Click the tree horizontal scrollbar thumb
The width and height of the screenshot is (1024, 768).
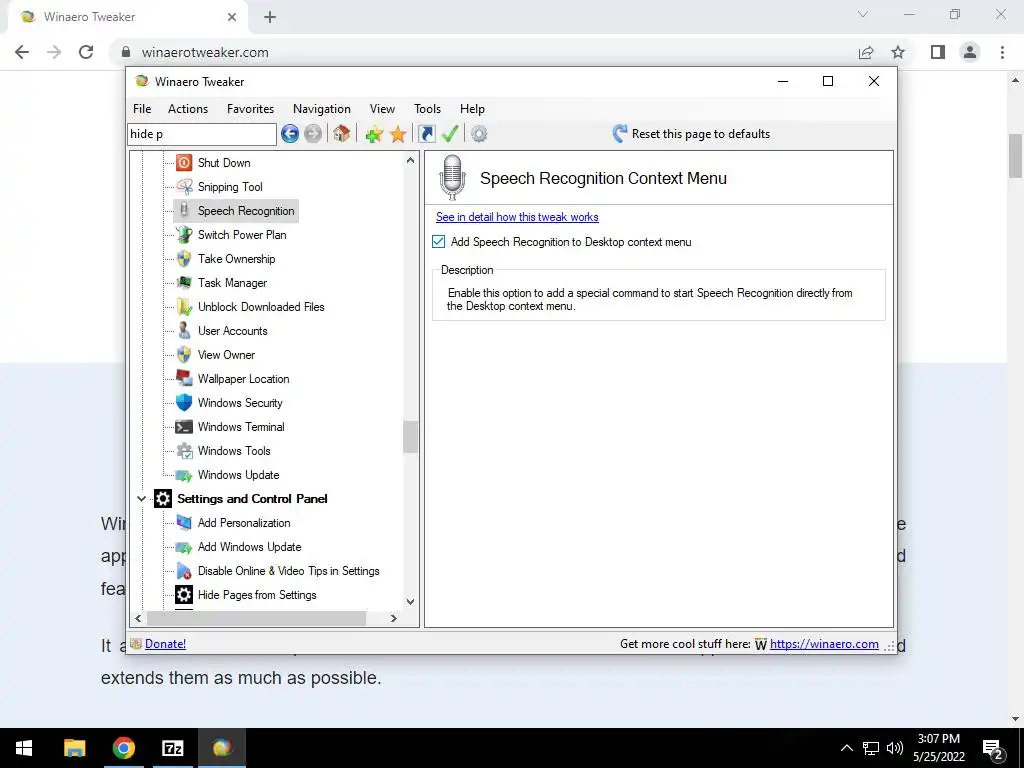256,618
